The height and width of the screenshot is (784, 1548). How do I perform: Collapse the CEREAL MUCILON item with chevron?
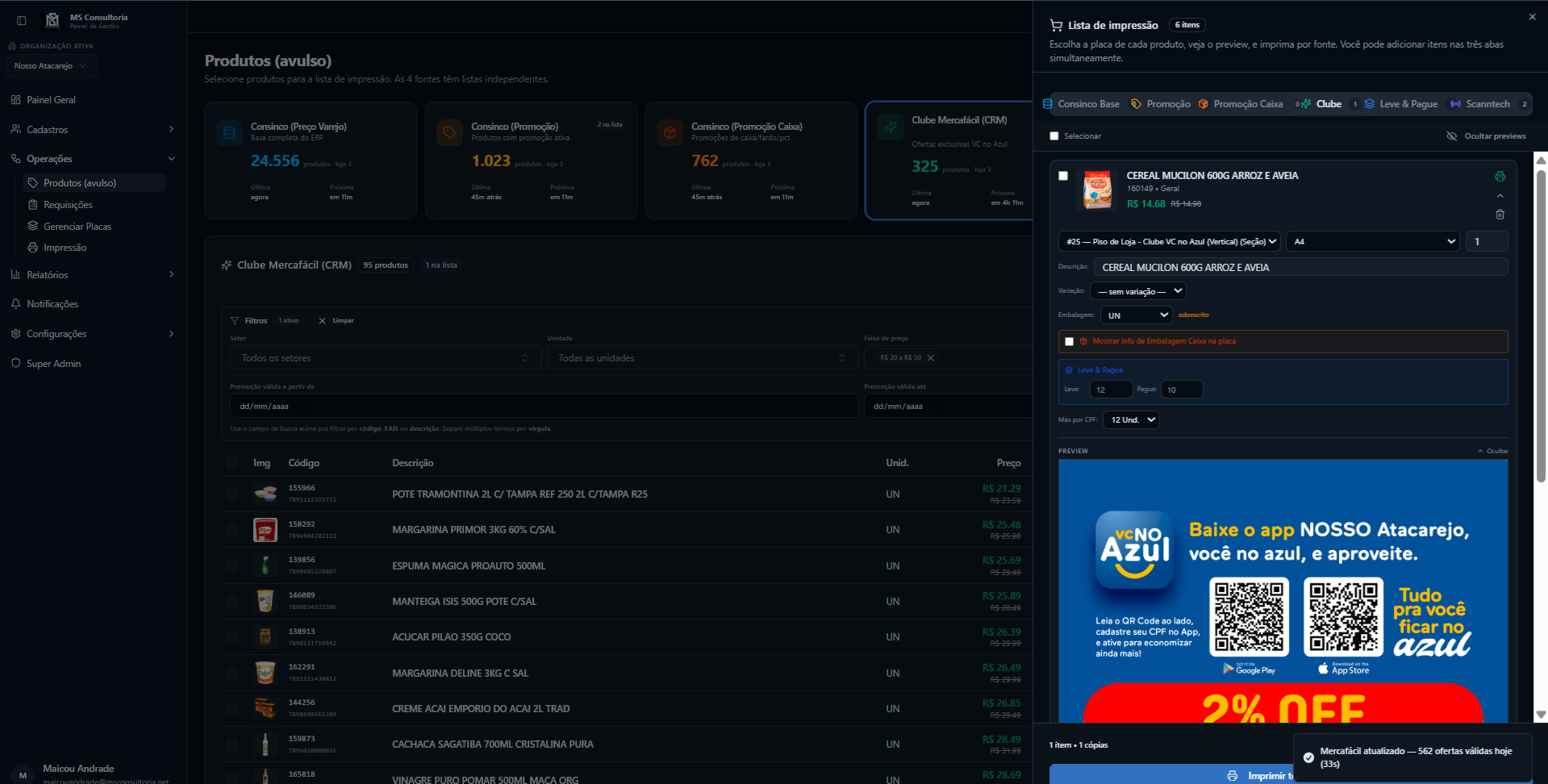coord(1500,196)
